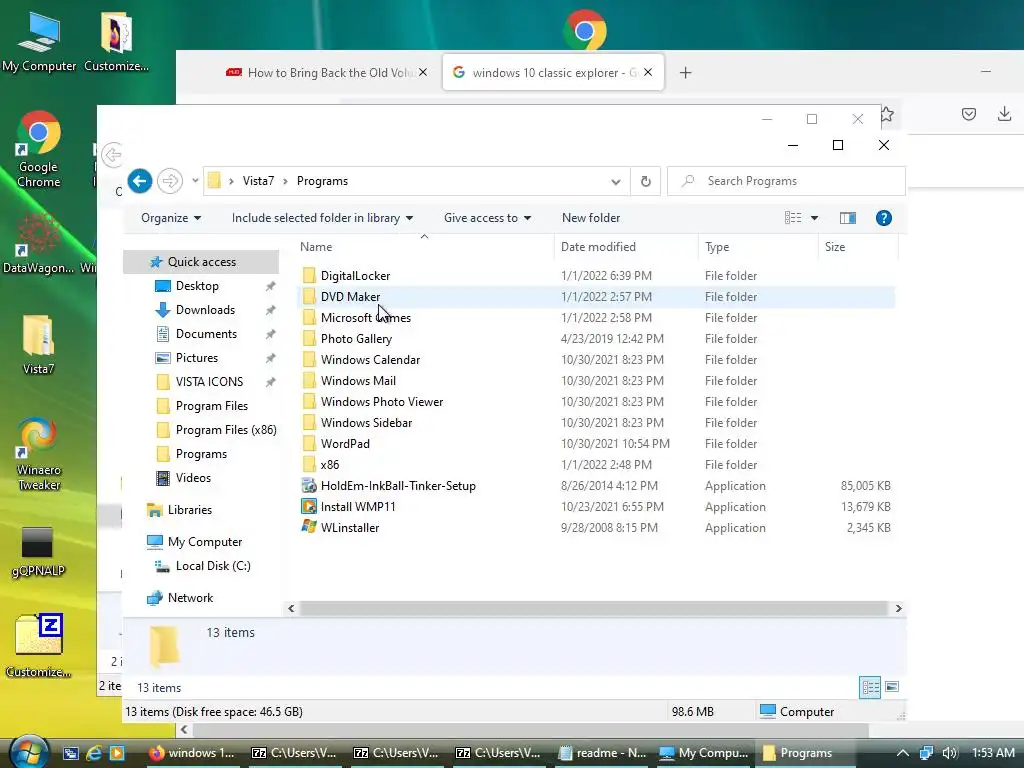Click Internet Explorer quick launch icon
This screenshot has height=768, width=1024.
tap(94, 753)
